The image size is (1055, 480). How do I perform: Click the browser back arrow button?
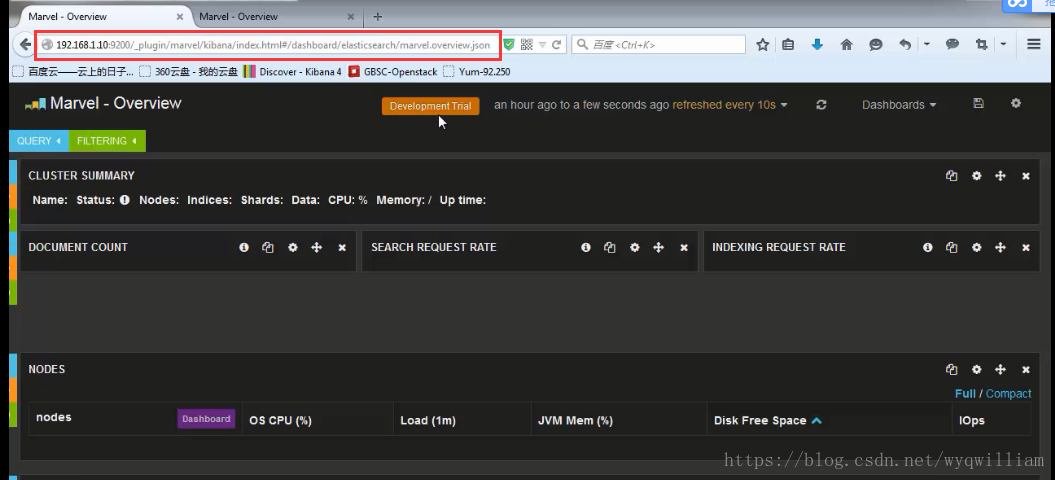(25, 44)
